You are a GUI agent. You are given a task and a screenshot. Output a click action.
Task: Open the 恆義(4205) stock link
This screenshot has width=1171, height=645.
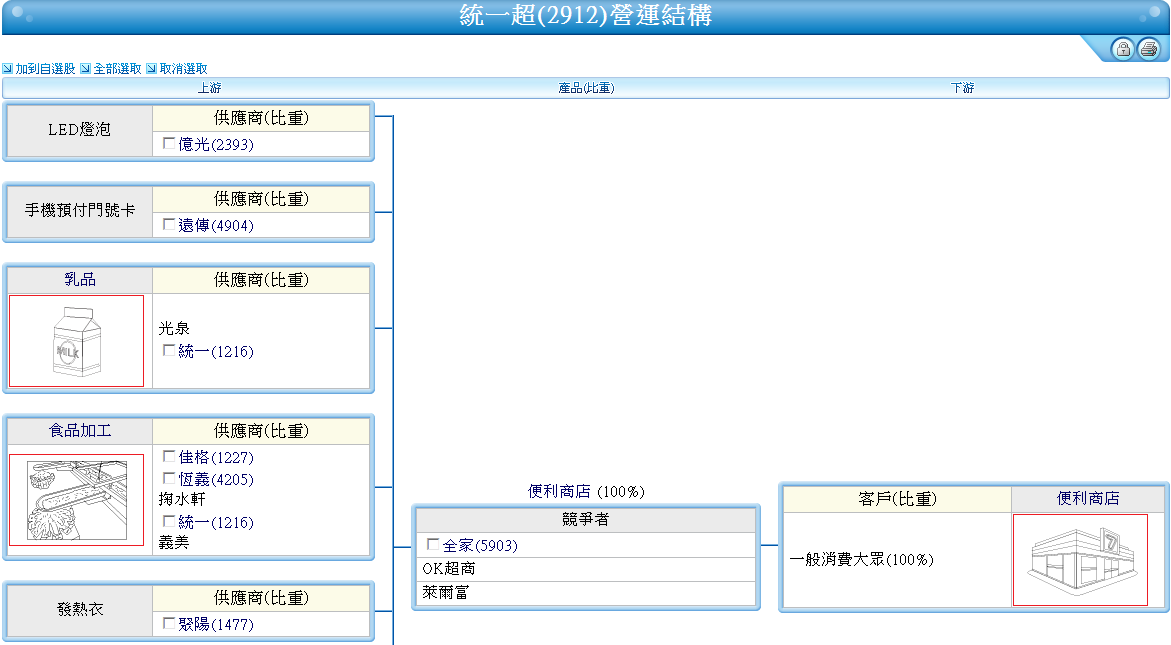pyautogui.click(x=216, y=479)
